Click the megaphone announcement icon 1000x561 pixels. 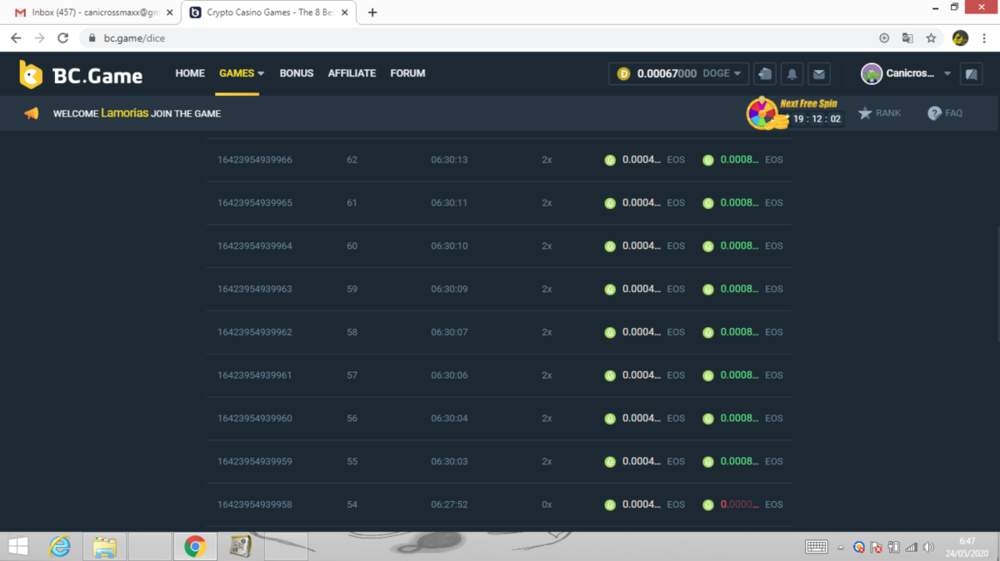(32, 114)
